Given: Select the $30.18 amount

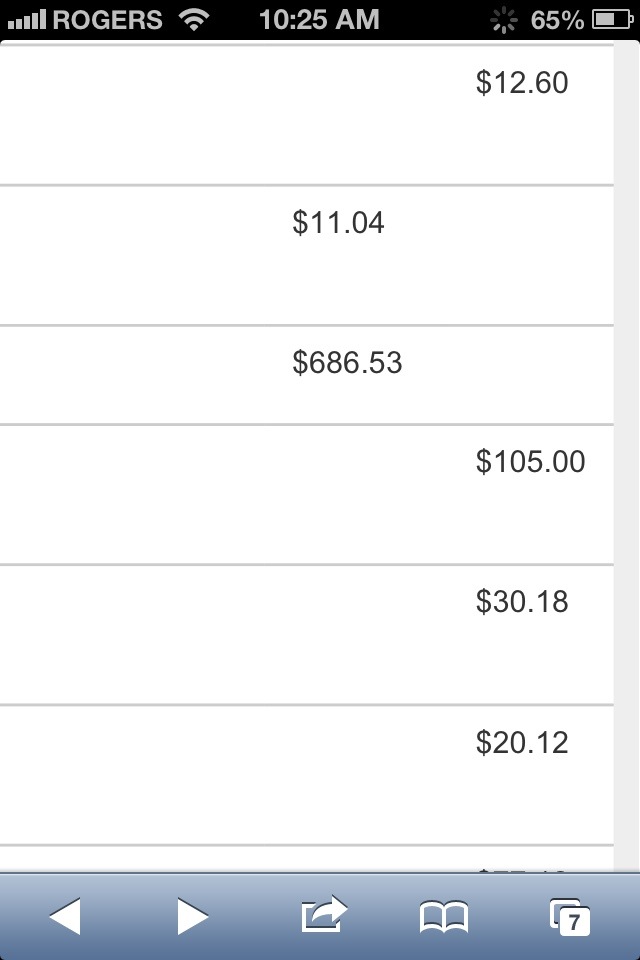Looking at the screenshot, I should 522,601.
